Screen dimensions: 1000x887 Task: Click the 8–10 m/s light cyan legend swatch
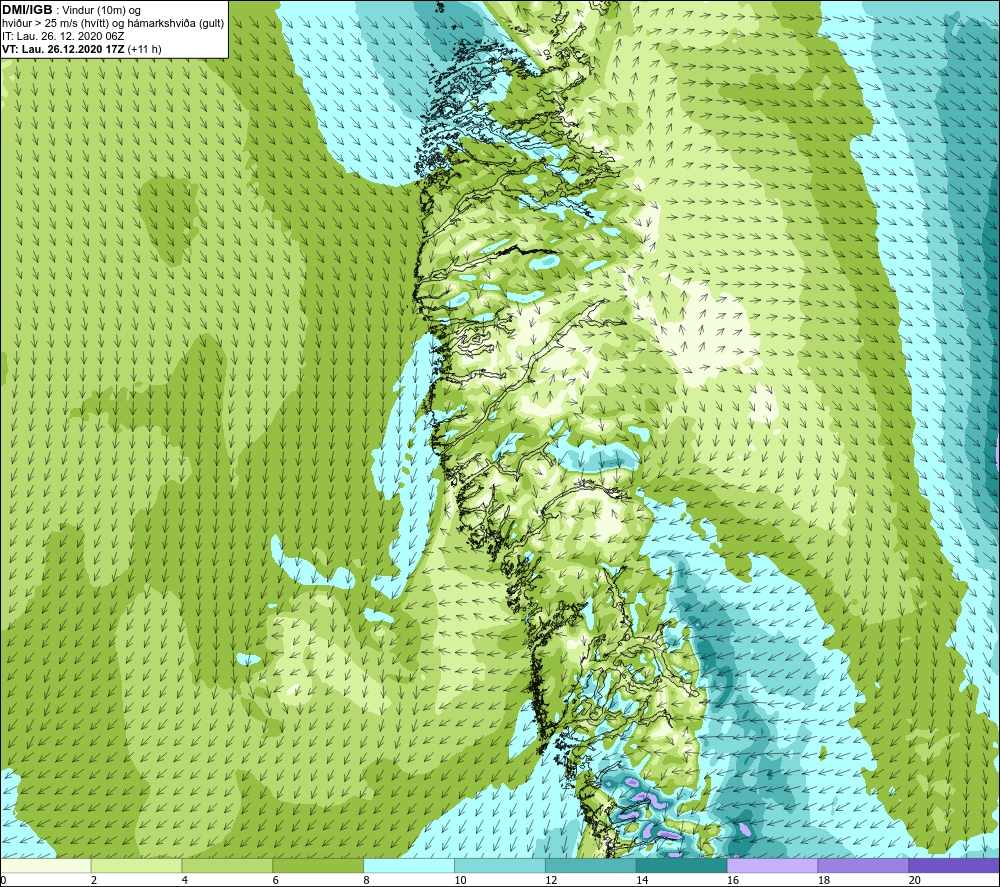pos(409,865)
